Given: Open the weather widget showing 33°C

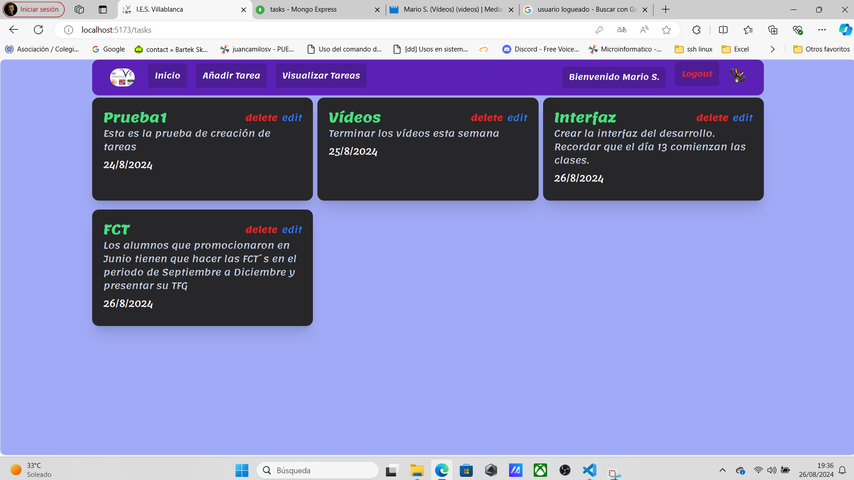Looking at the screenshot, I should click(x=32, y=470).
